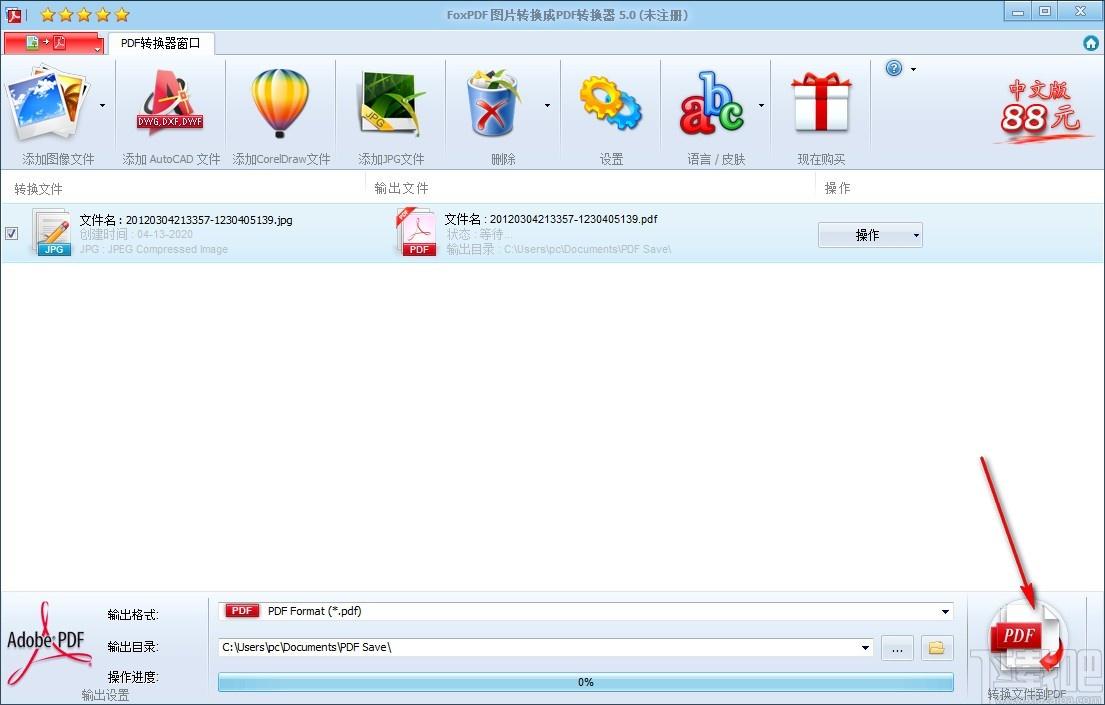Click the Delete (删除) recycle bin icon
1105x705 pixels.
[x=493, y=102]
